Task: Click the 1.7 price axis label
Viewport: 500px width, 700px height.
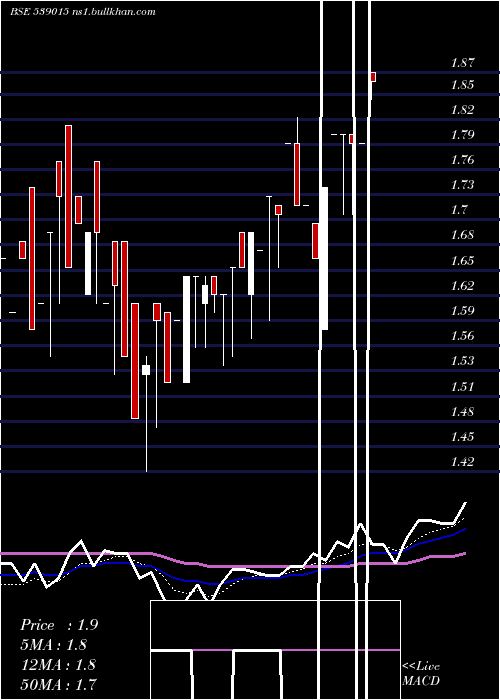Action: (459, 210)
